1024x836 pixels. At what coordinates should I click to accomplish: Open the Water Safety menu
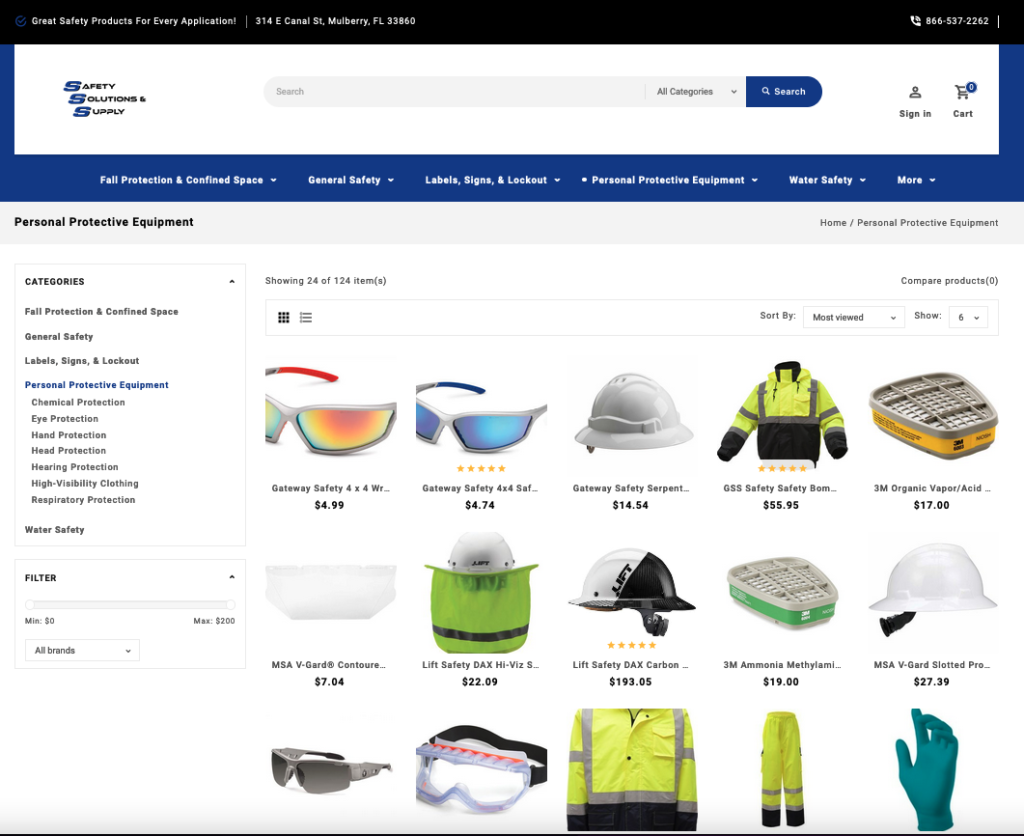pyautogui.click(x=827, y=180)
